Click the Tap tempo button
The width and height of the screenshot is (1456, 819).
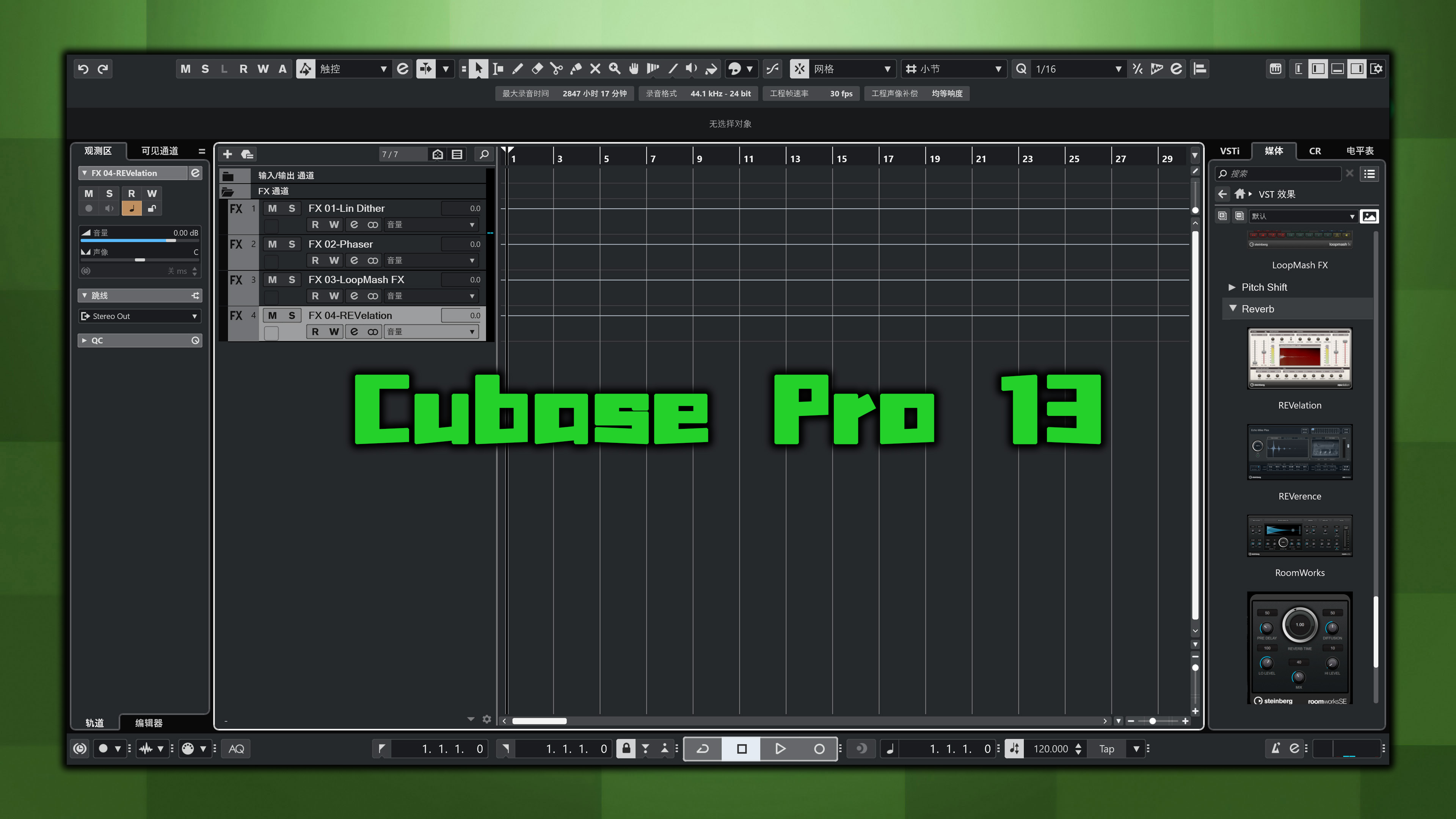coord(1107,748)
